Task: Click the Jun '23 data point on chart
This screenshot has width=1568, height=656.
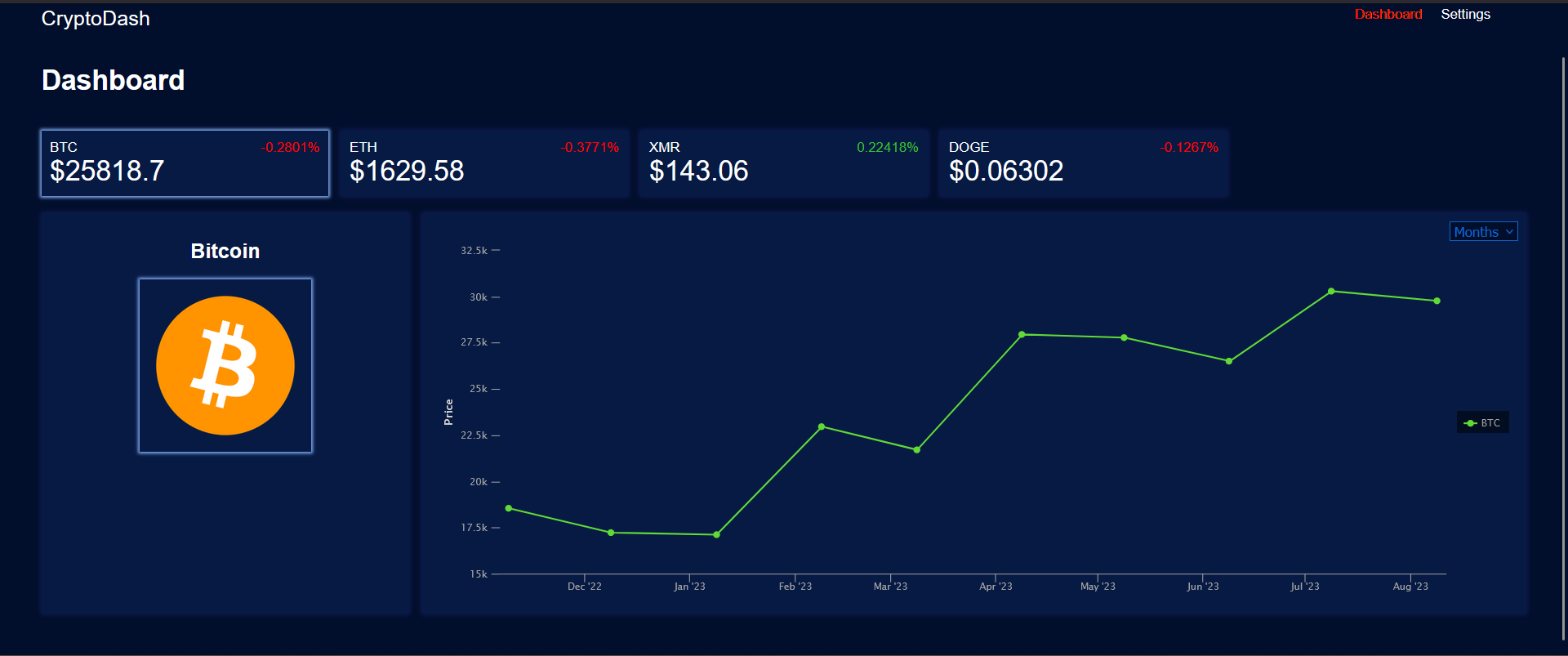Action: [x=1229, y=361]
